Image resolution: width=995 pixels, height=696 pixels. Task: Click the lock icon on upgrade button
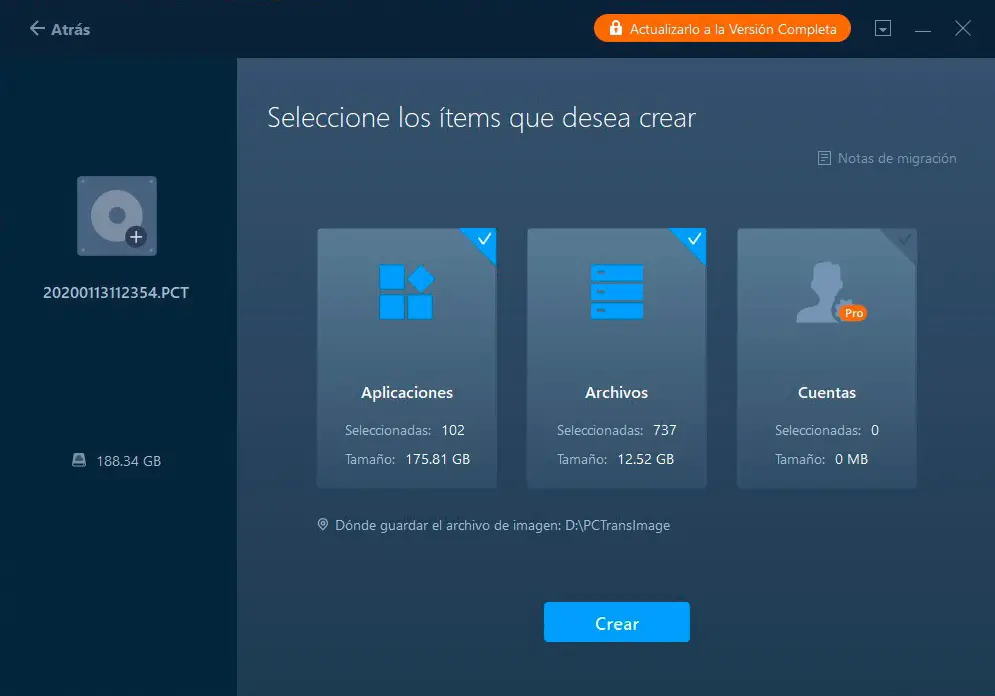click(616, 28)
